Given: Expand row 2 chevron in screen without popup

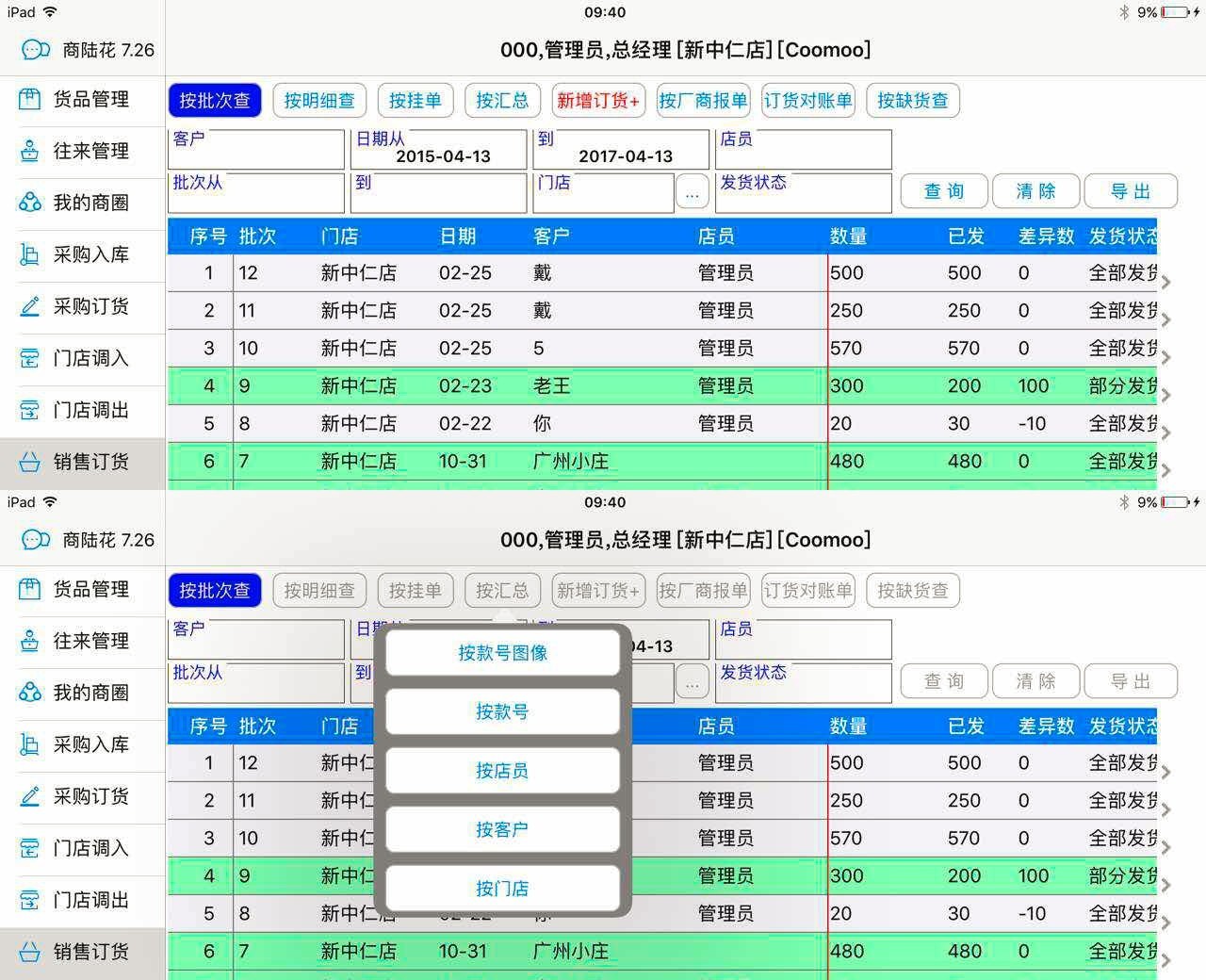Looking at the screenshot, I should [x=1165, y=319].
